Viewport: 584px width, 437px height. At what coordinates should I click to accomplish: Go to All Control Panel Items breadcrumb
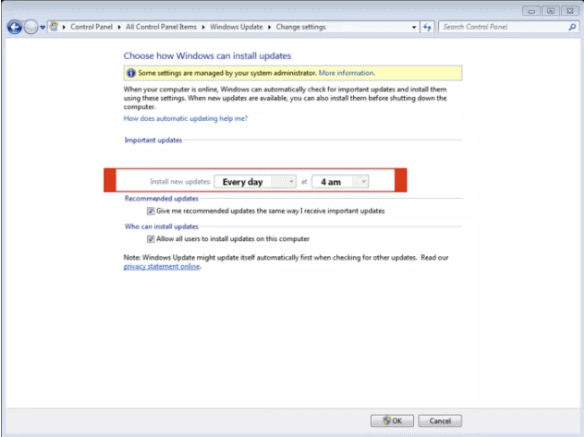coord(161,27)
